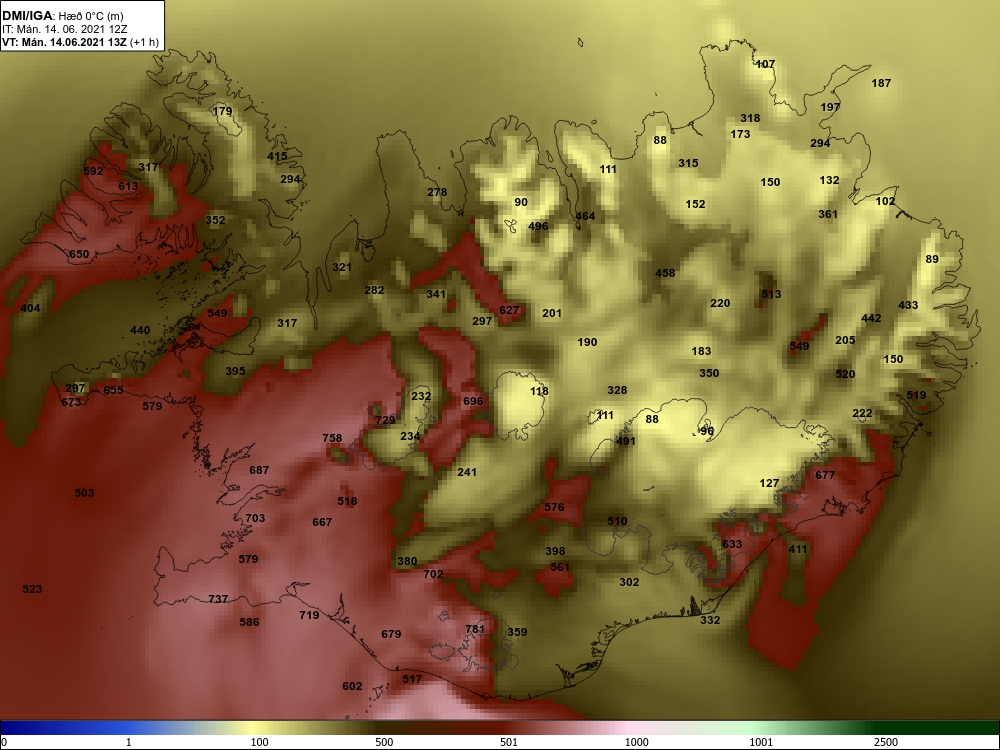
Task: Click the map value 737
Action: (x=218, y=599)
